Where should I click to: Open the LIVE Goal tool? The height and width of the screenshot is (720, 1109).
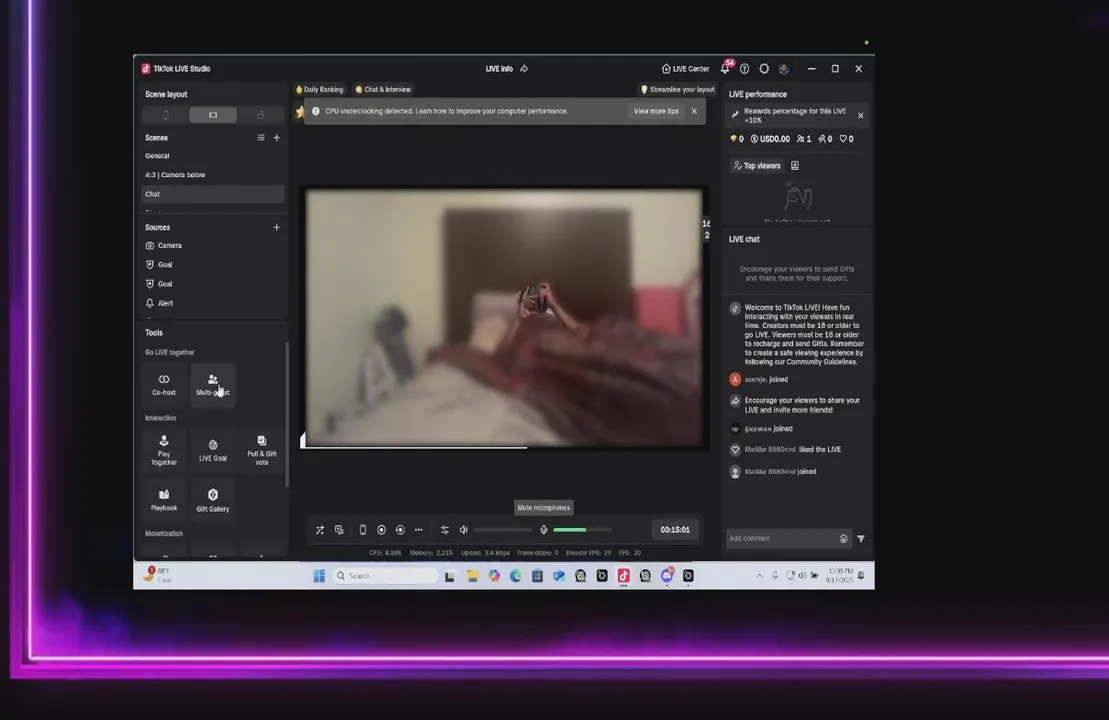point(213,451)
